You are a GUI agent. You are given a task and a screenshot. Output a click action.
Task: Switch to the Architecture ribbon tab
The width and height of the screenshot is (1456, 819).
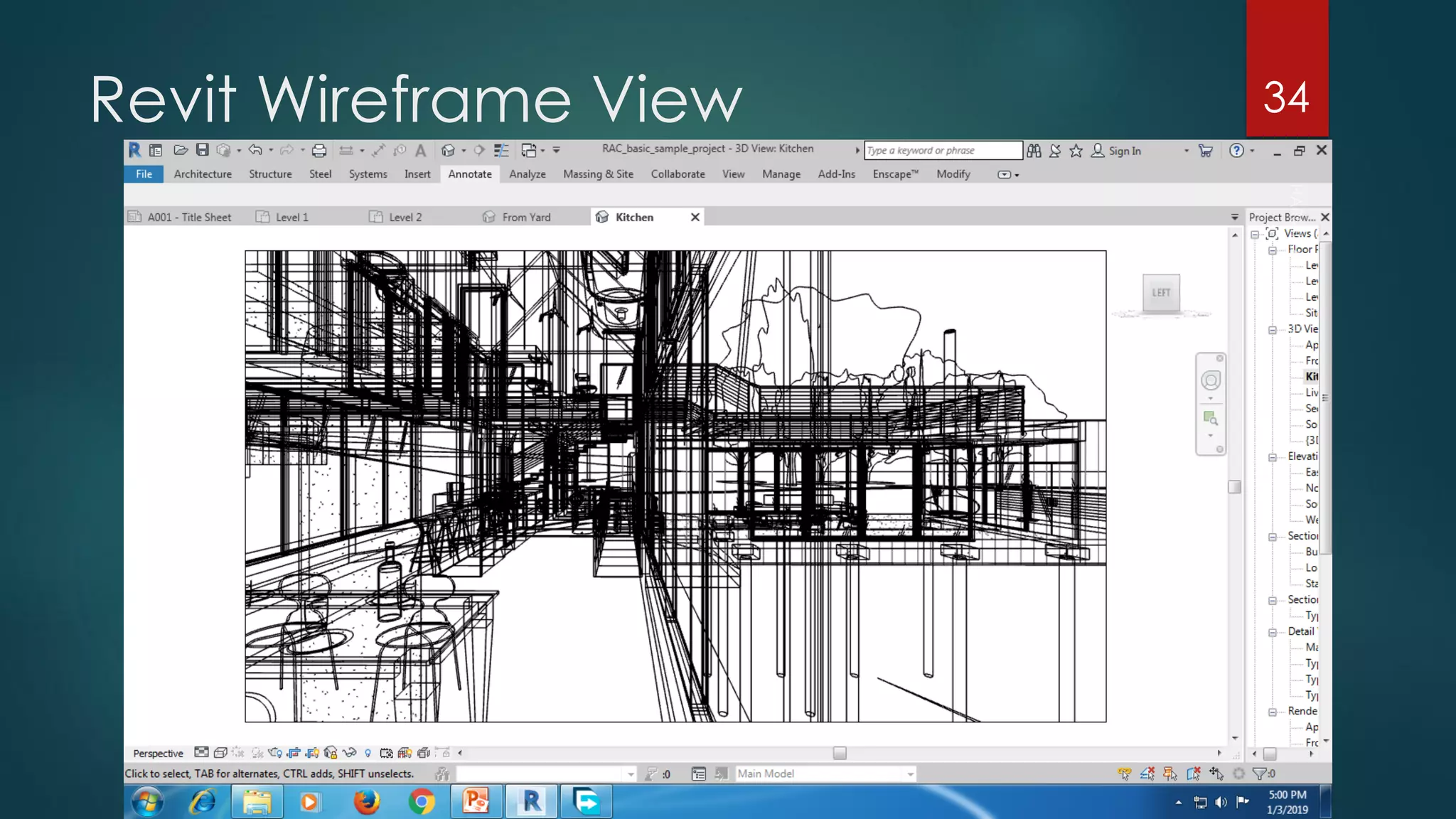tap(203, 174)
